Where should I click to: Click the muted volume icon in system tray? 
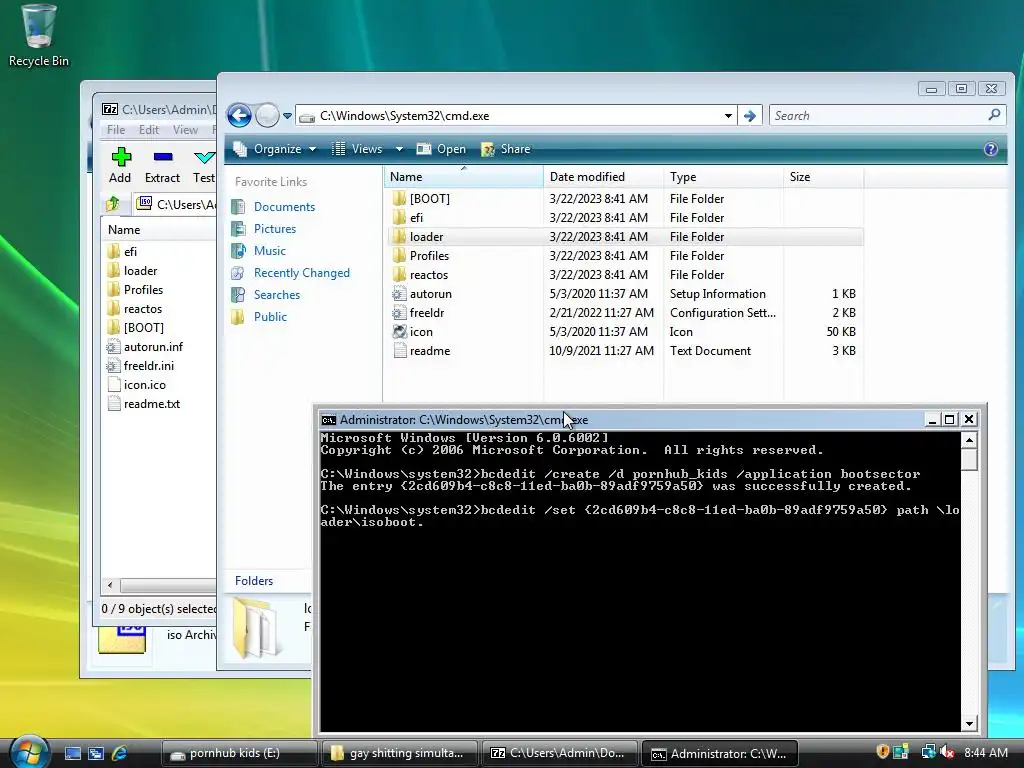[947, 753]
